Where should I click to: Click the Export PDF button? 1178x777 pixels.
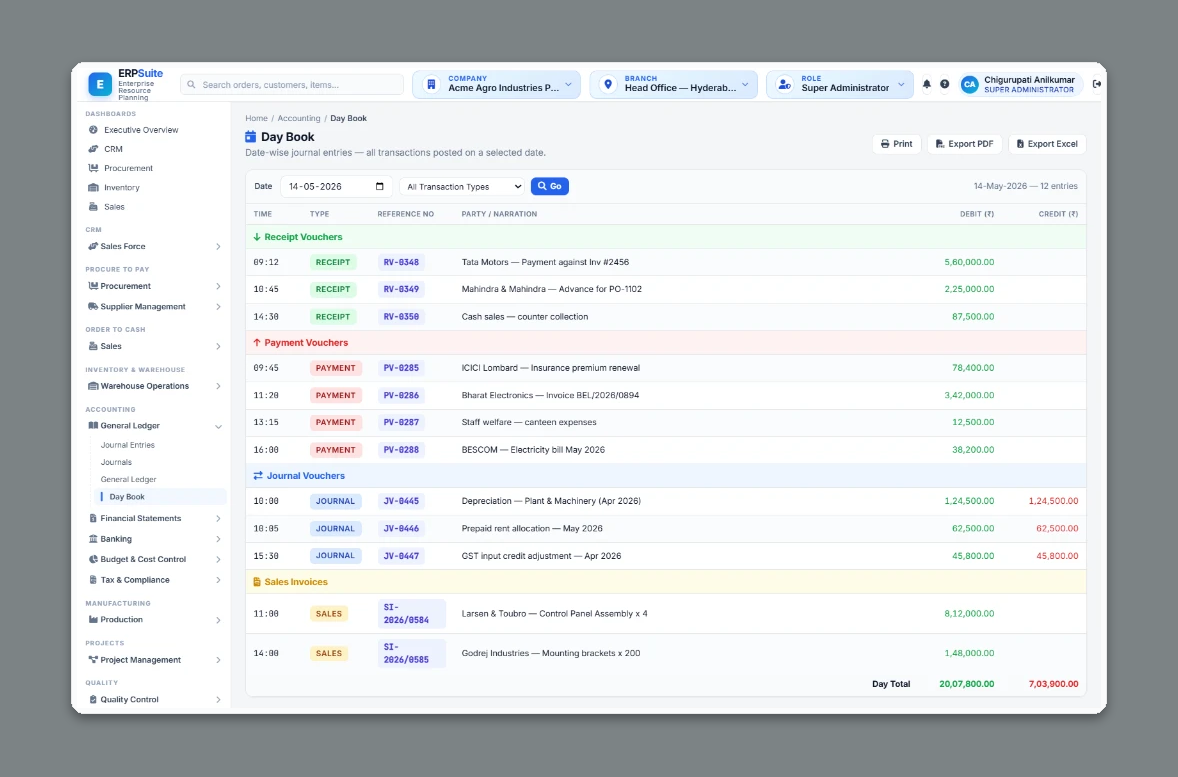click(x=965, y=144)
